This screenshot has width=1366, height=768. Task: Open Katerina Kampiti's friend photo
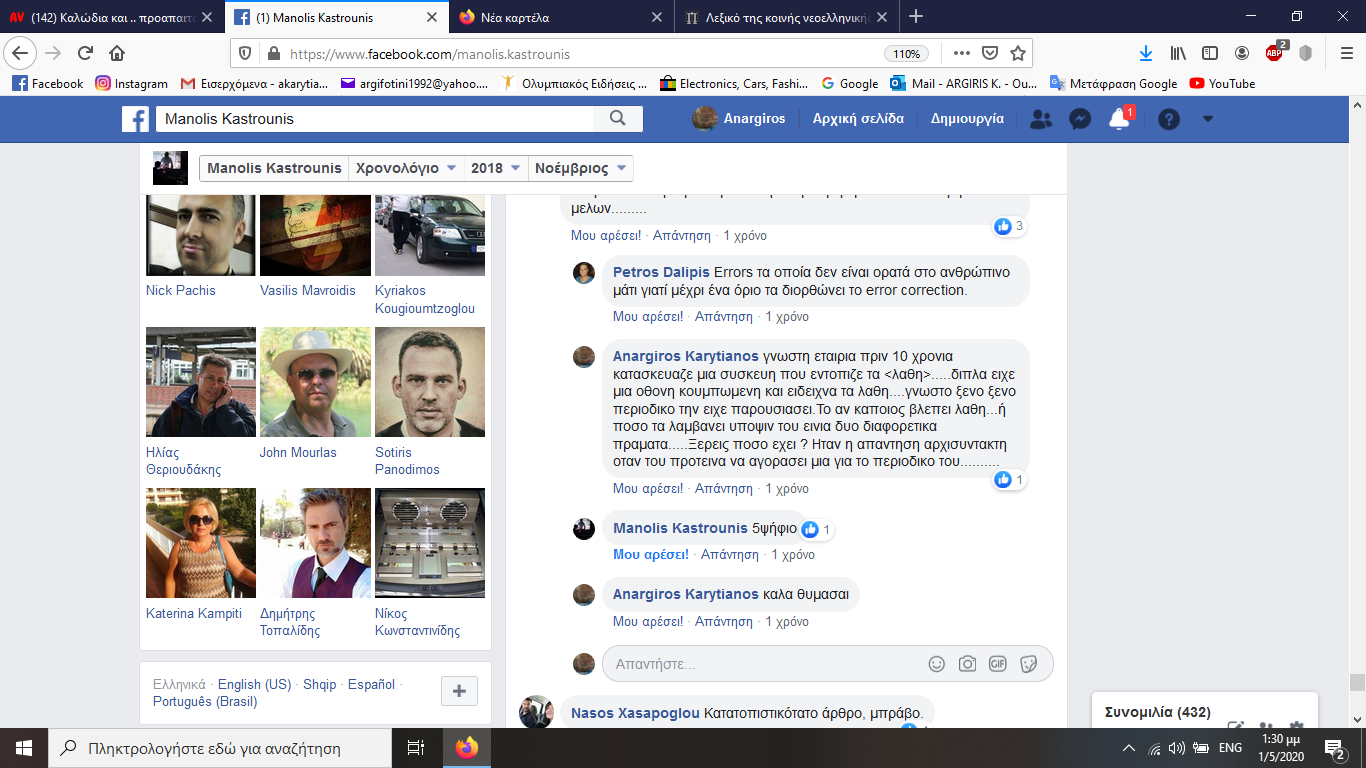pyautogui.click(x=201, y=543)
